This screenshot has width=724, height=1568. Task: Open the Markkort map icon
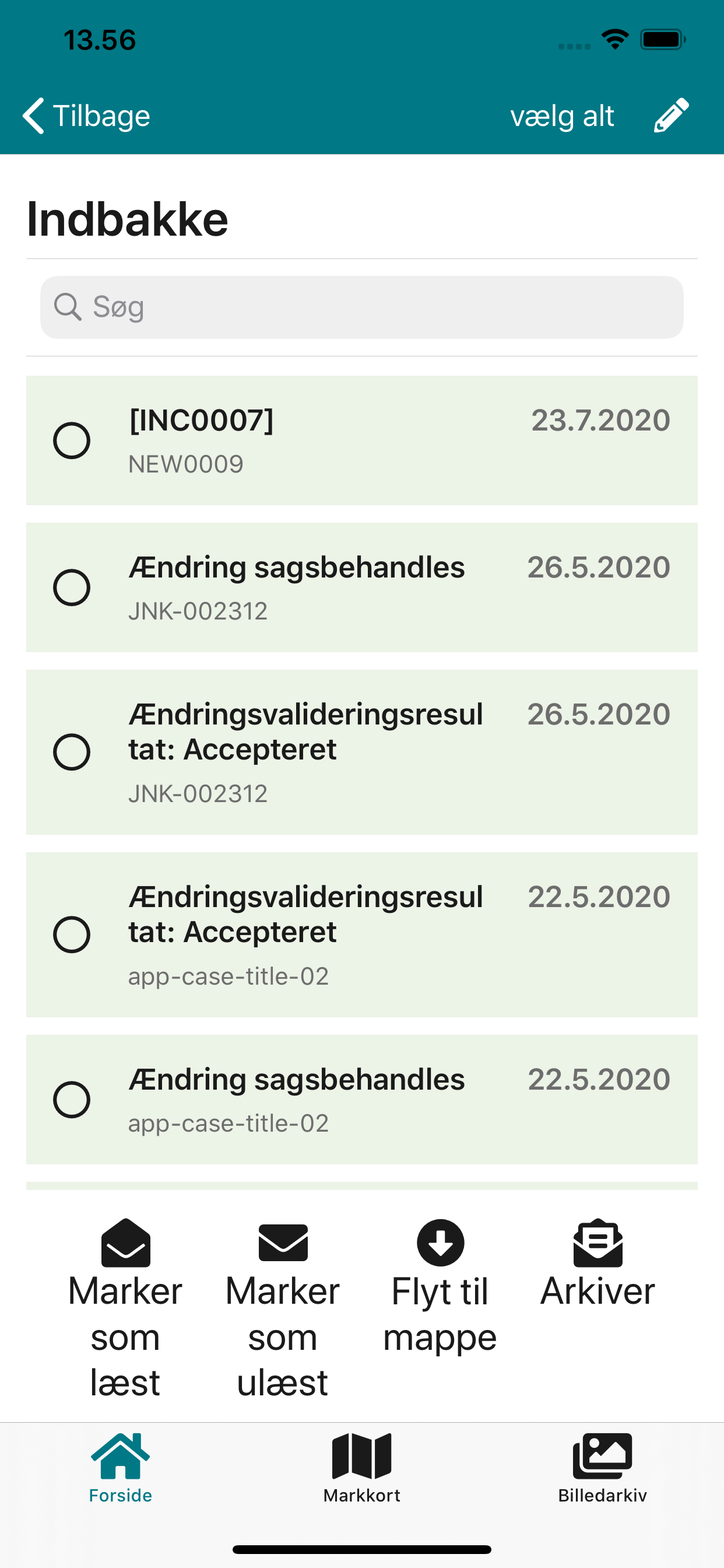tap(362, 1455)
